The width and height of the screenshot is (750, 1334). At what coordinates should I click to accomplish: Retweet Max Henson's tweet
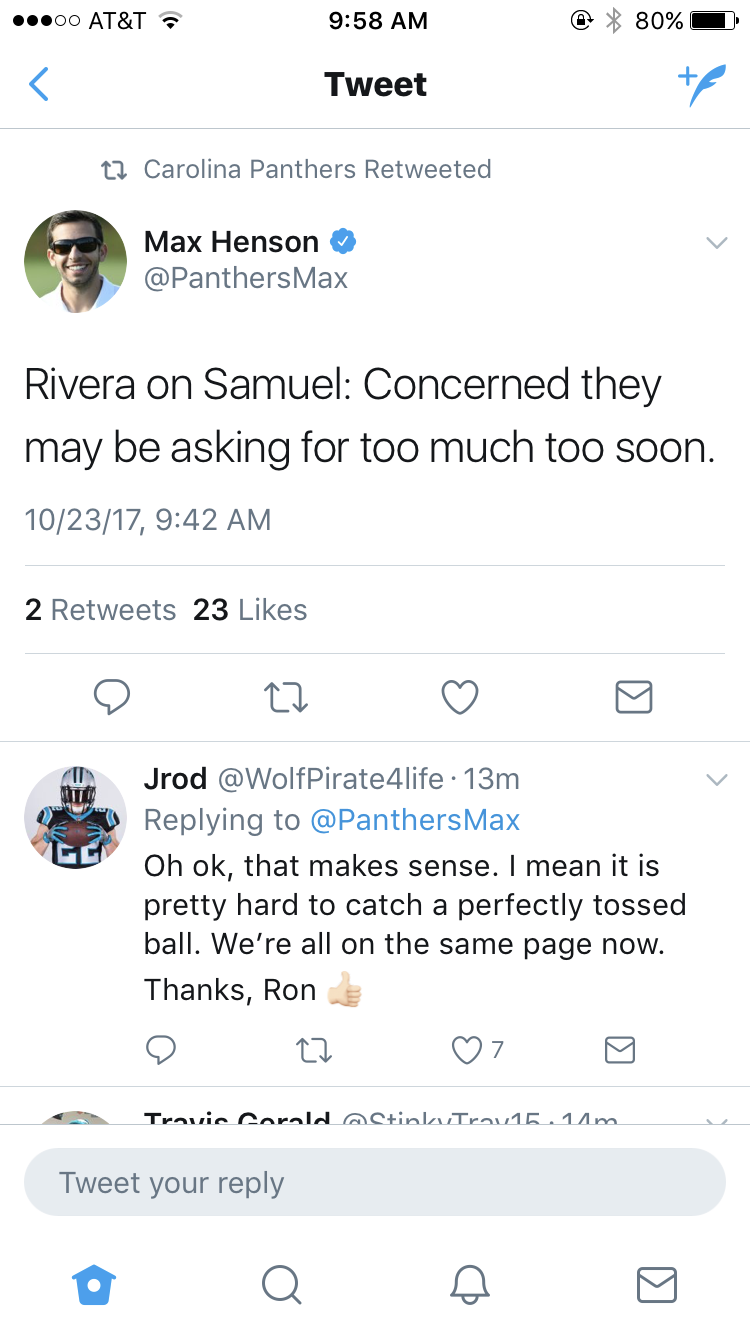pyautogui.click(x=286, y=697)
